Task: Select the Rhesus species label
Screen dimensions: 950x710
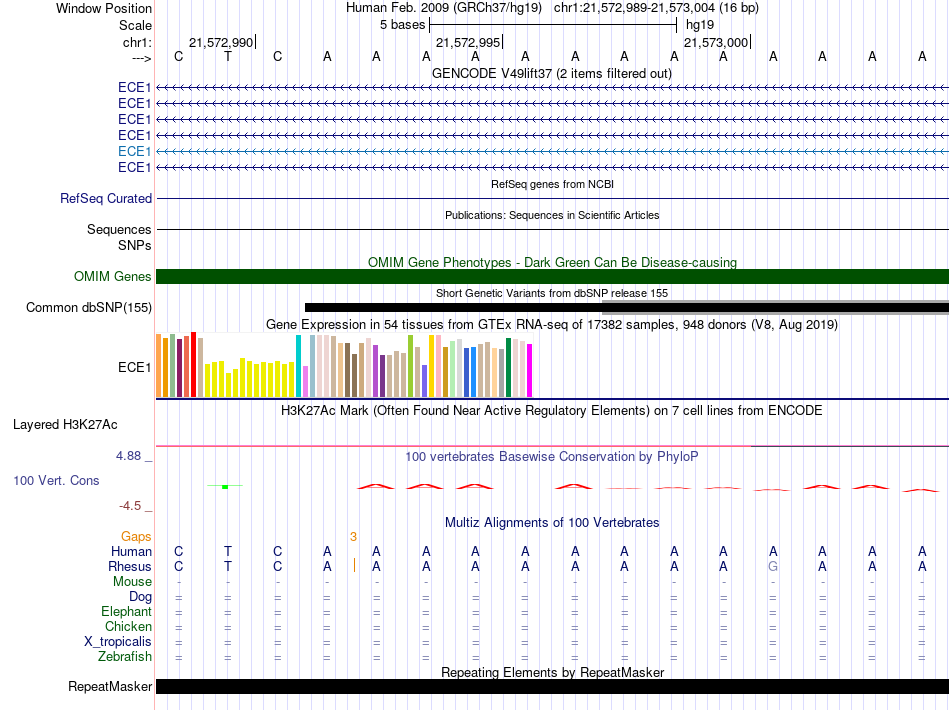Action: [130, 566]
